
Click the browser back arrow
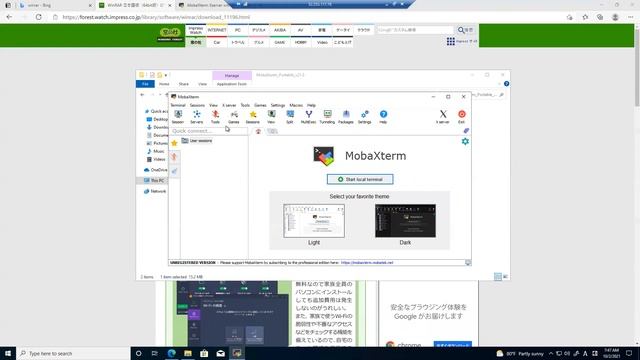click(9, 17)
